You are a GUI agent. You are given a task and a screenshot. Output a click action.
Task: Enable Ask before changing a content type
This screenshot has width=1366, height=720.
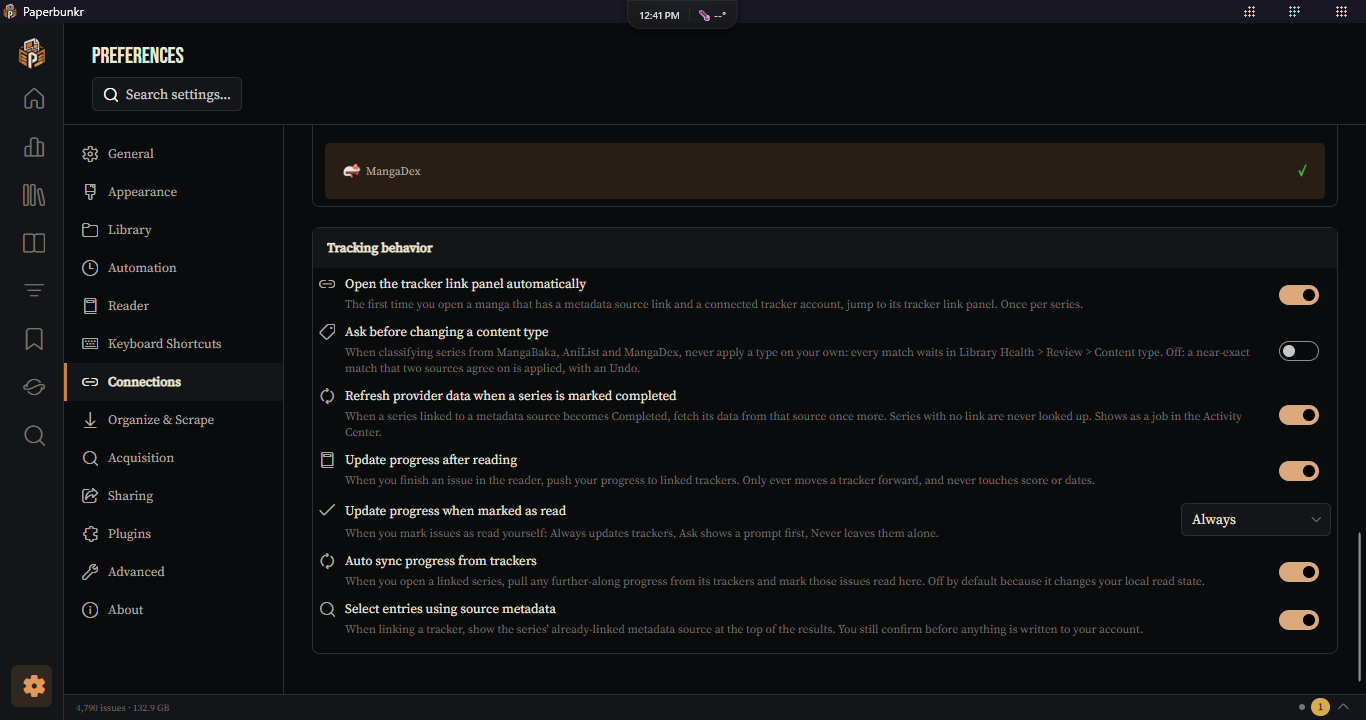pos(1299,351)
